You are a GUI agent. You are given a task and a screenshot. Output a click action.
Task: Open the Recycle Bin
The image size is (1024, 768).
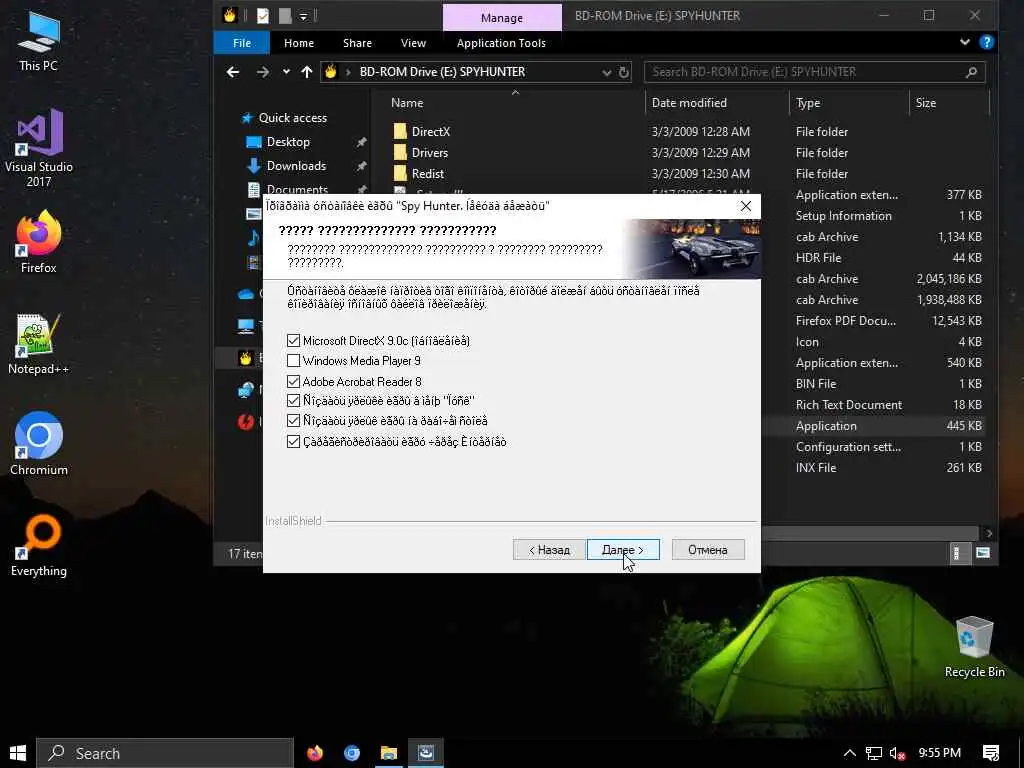(x=974, y=647)
